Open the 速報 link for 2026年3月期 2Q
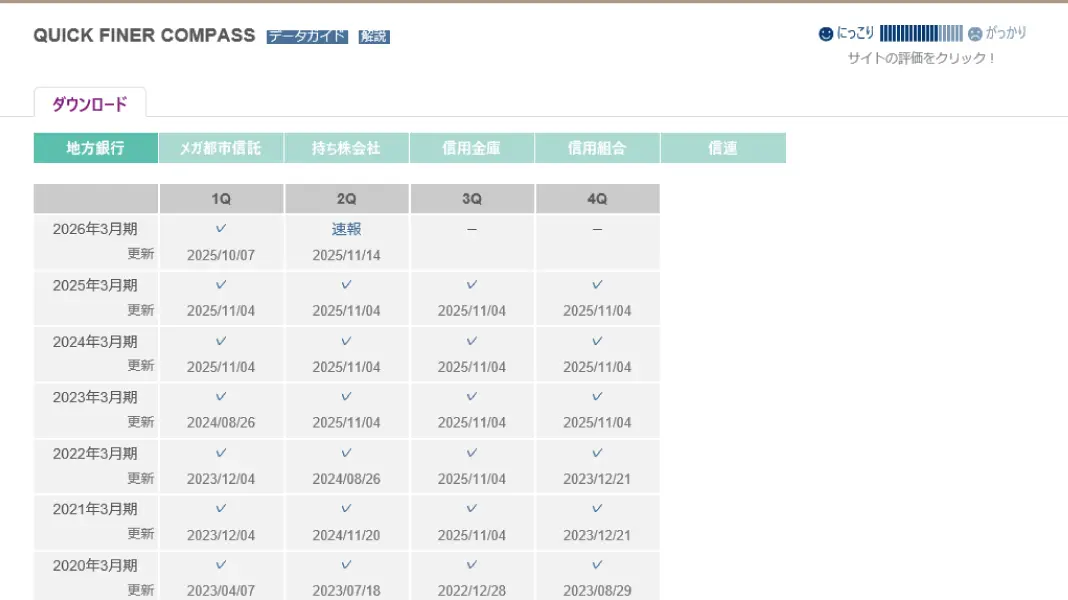1068x600 pixels. click(346, 230)
